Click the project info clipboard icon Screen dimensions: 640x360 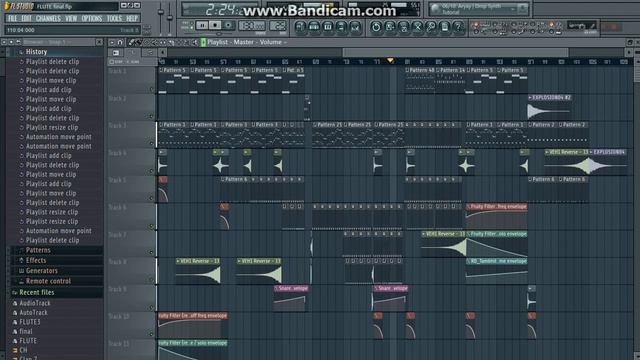click(444, 27)
